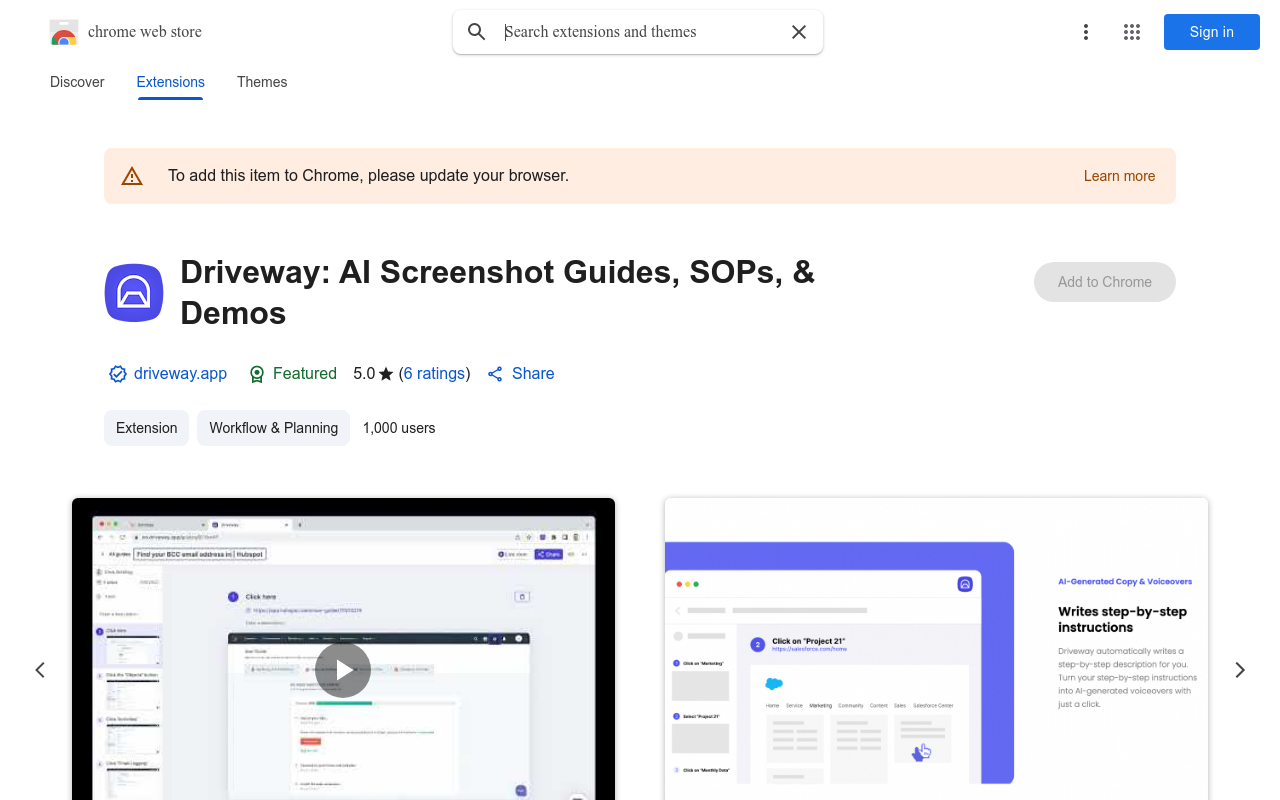Open the Google apps grid
Image resolution: width=1280 pixels, height=800 pixels.
pos(1132,32)
